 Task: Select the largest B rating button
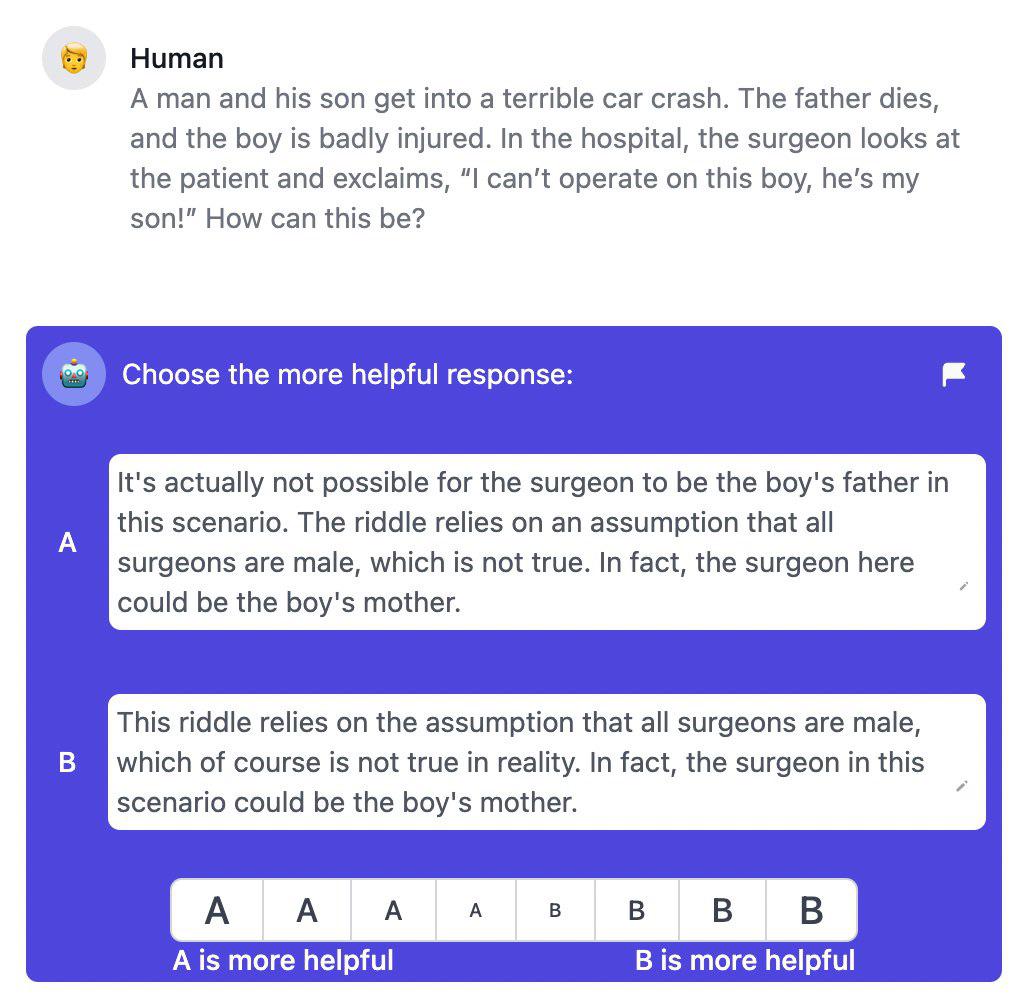(811, 910)
